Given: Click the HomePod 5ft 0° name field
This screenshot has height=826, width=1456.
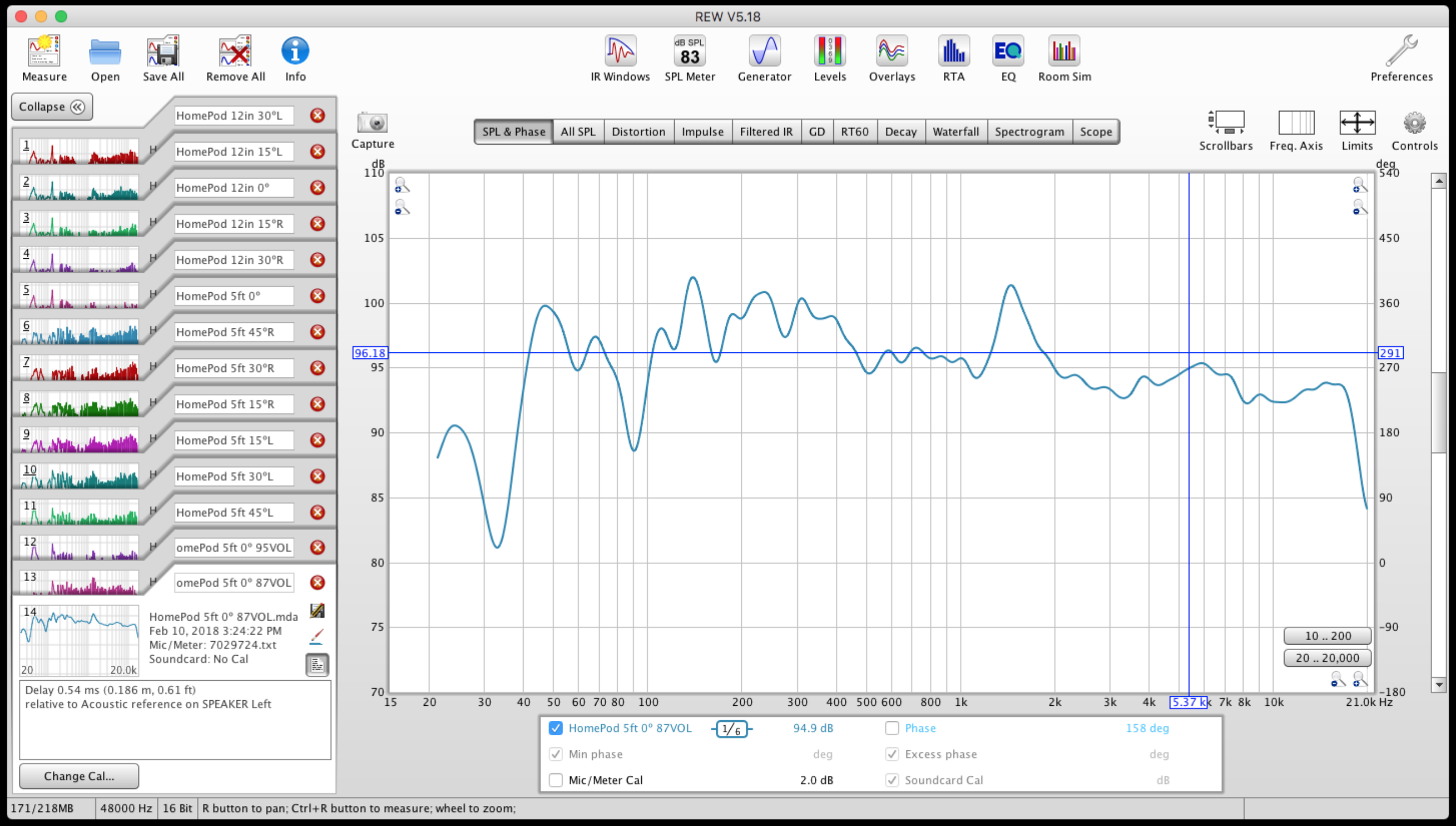Looking at the screenshot, I should (x=234, y=296).
